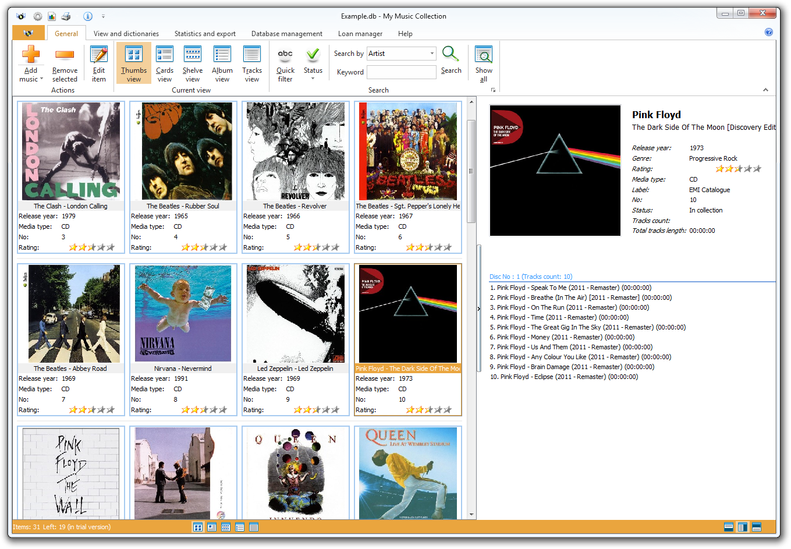Toggle the Quick filter
Screen dimensions: 791x549
pyautogui.click(x=285, y=63)
